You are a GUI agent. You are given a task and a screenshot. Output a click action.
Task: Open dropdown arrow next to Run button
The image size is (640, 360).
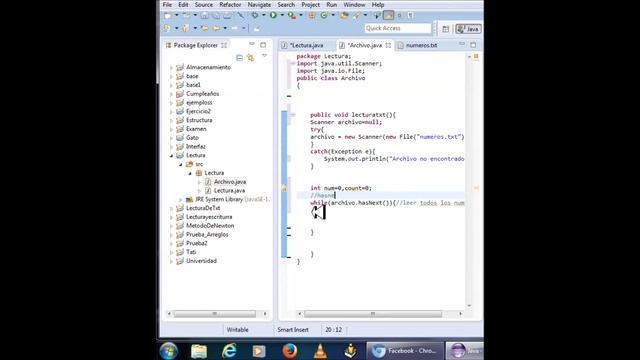coord(282,16)
